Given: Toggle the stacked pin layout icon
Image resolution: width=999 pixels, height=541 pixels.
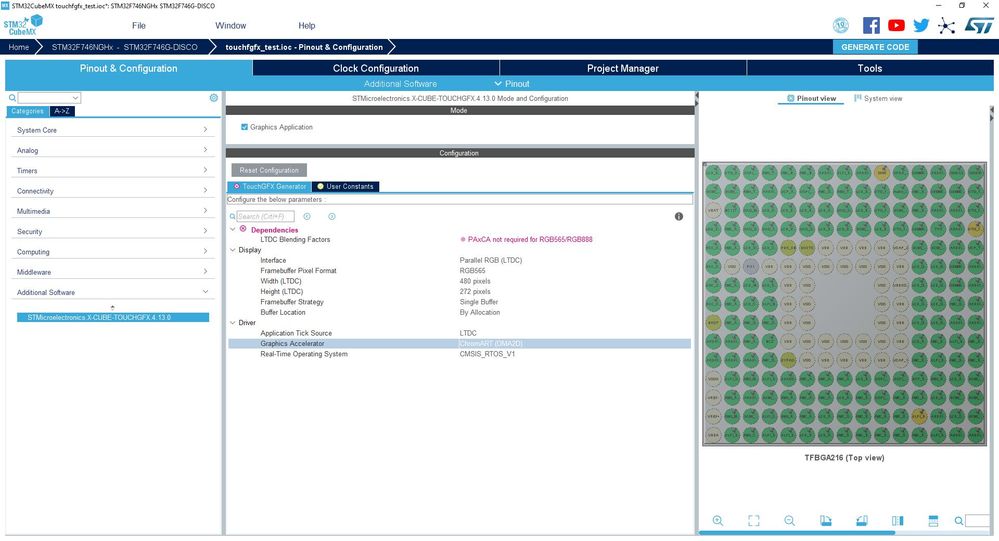Looking at the screenshot, I should (x=933, y=521).
